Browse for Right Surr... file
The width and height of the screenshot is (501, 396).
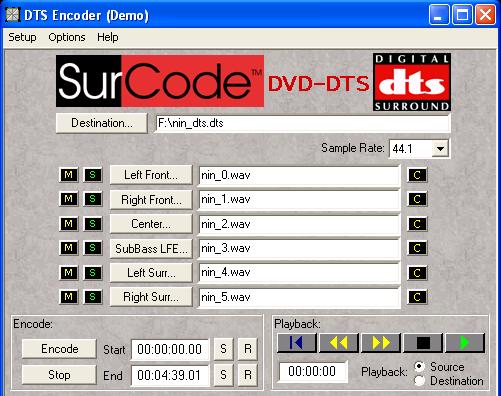(x=151, y=297)
